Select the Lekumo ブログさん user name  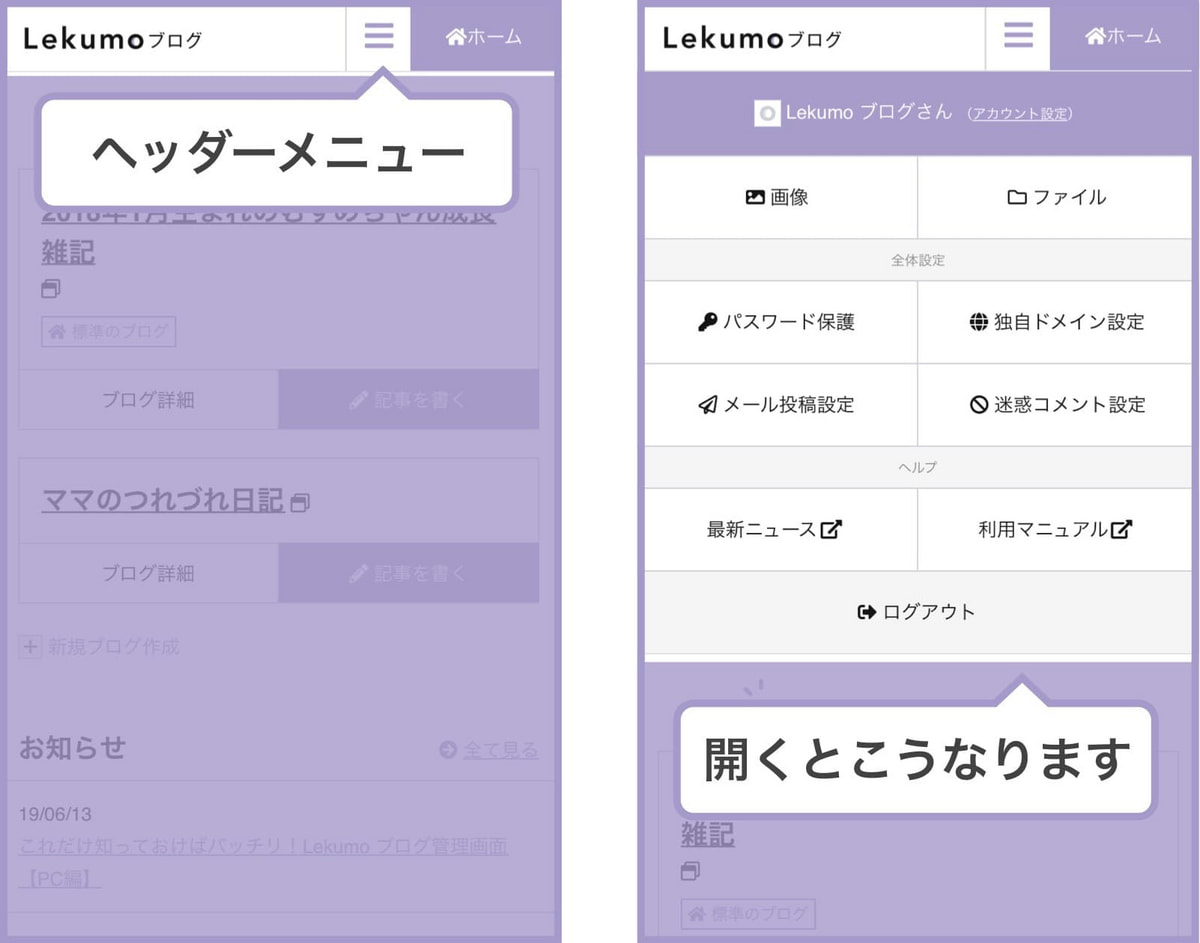point(869,113)
